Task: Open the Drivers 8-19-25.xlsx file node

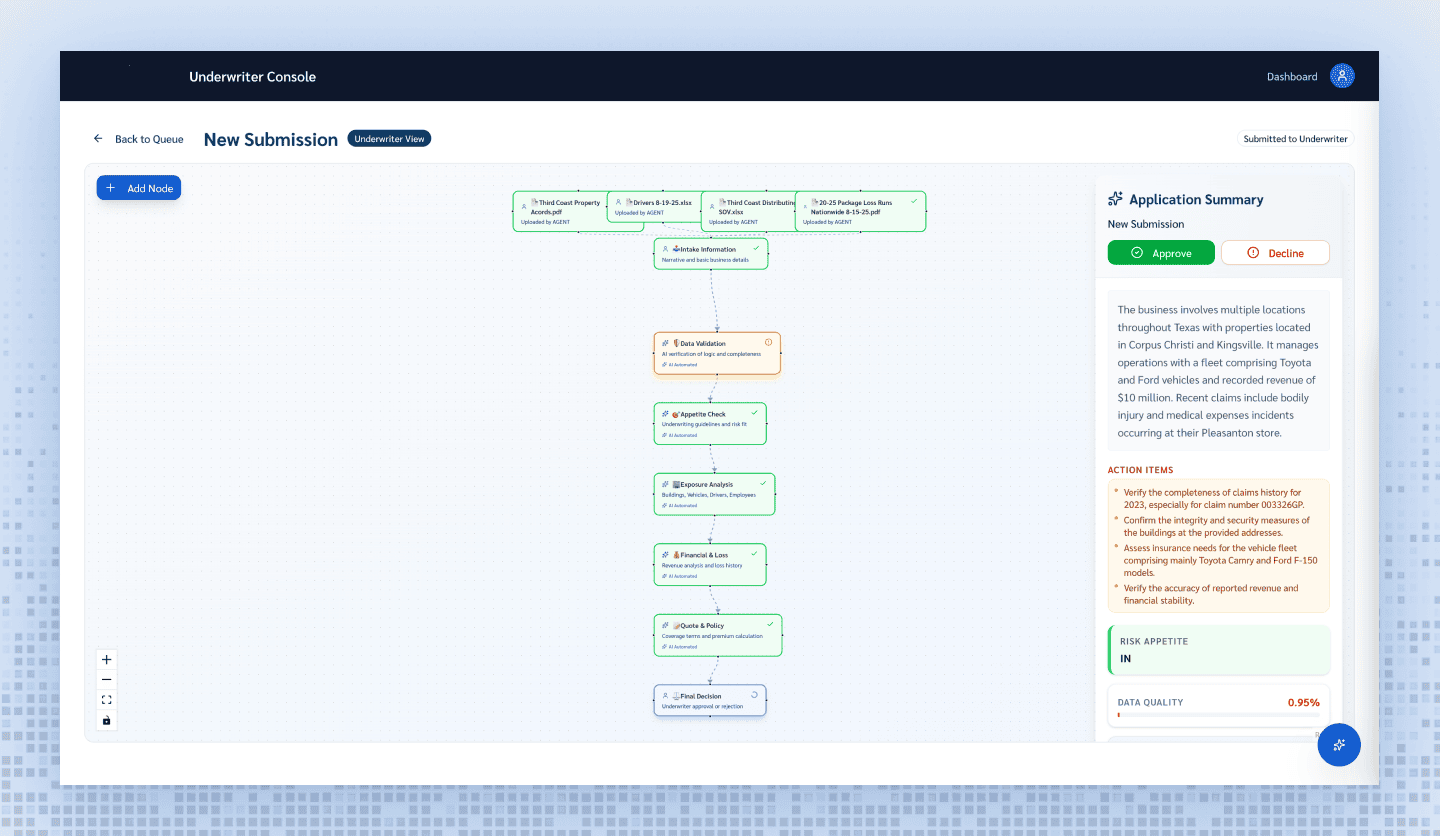Action: coord(654,207)
